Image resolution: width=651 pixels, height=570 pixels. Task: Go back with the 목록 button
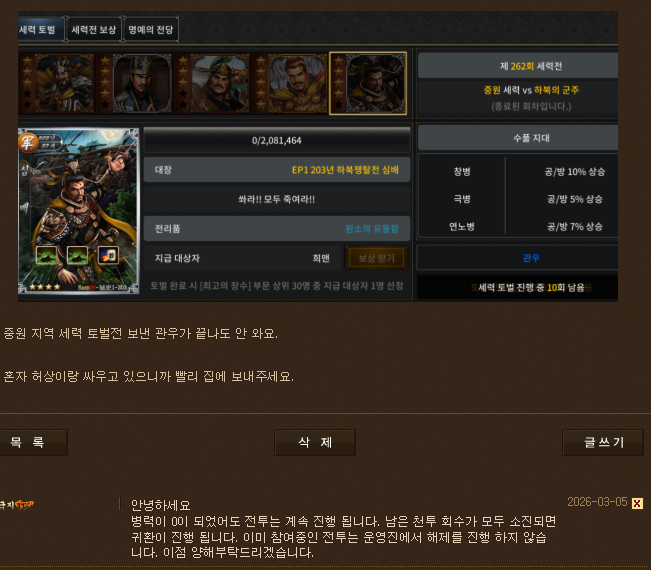click(x=33, y=442)
